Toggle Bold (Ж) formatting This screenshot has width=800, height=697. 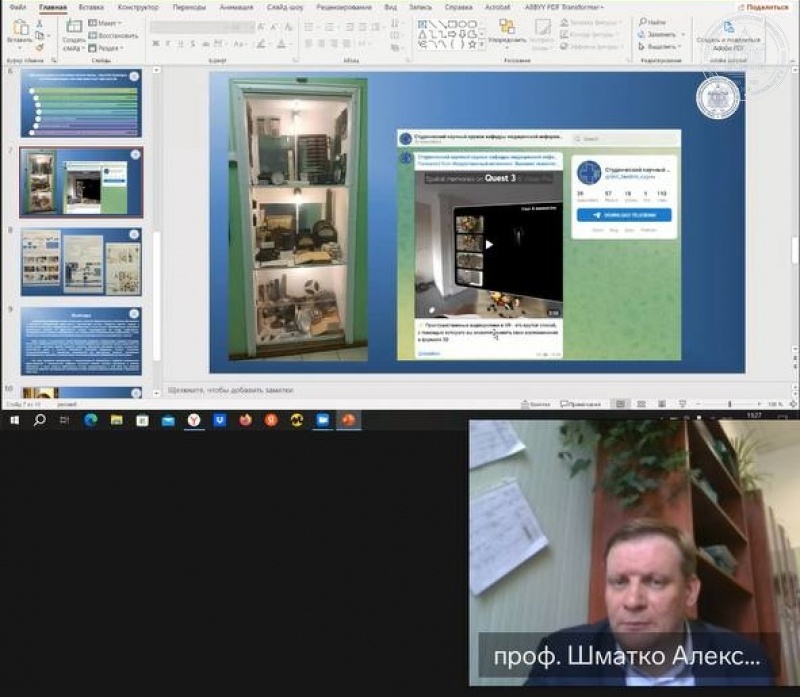pyautogui.click(x=156, y=44)
